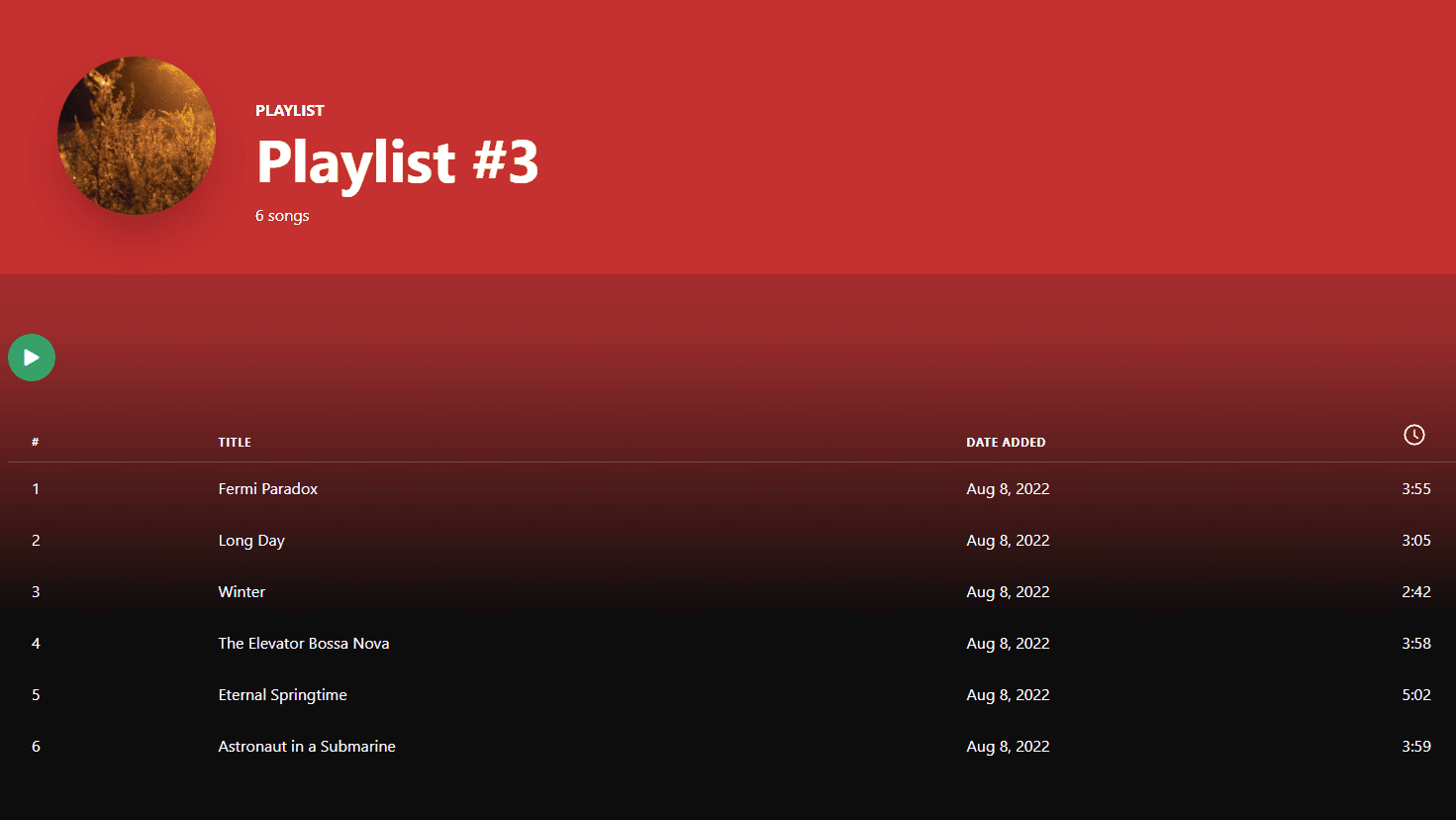Choose Astronaut in a Submarine track
Screen dimensions: 1456x820
[x=307, y=747]
